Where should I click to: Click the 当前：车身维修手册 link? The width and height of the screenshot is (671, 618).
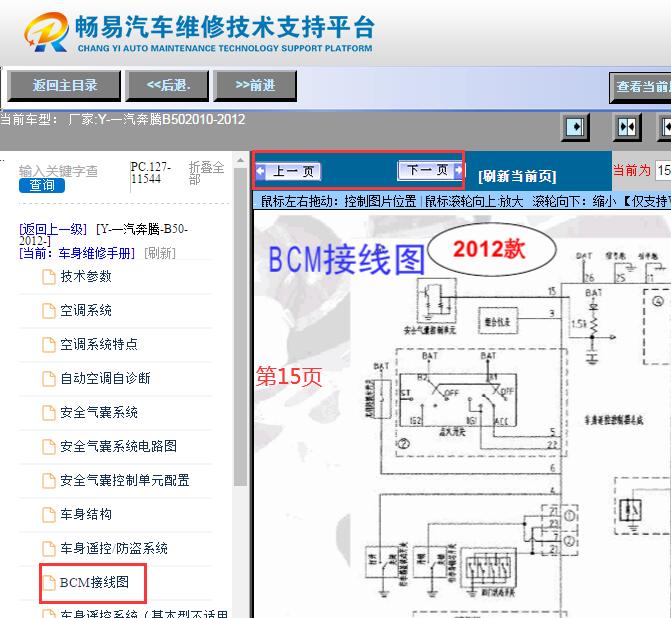(x=77, y=253)
